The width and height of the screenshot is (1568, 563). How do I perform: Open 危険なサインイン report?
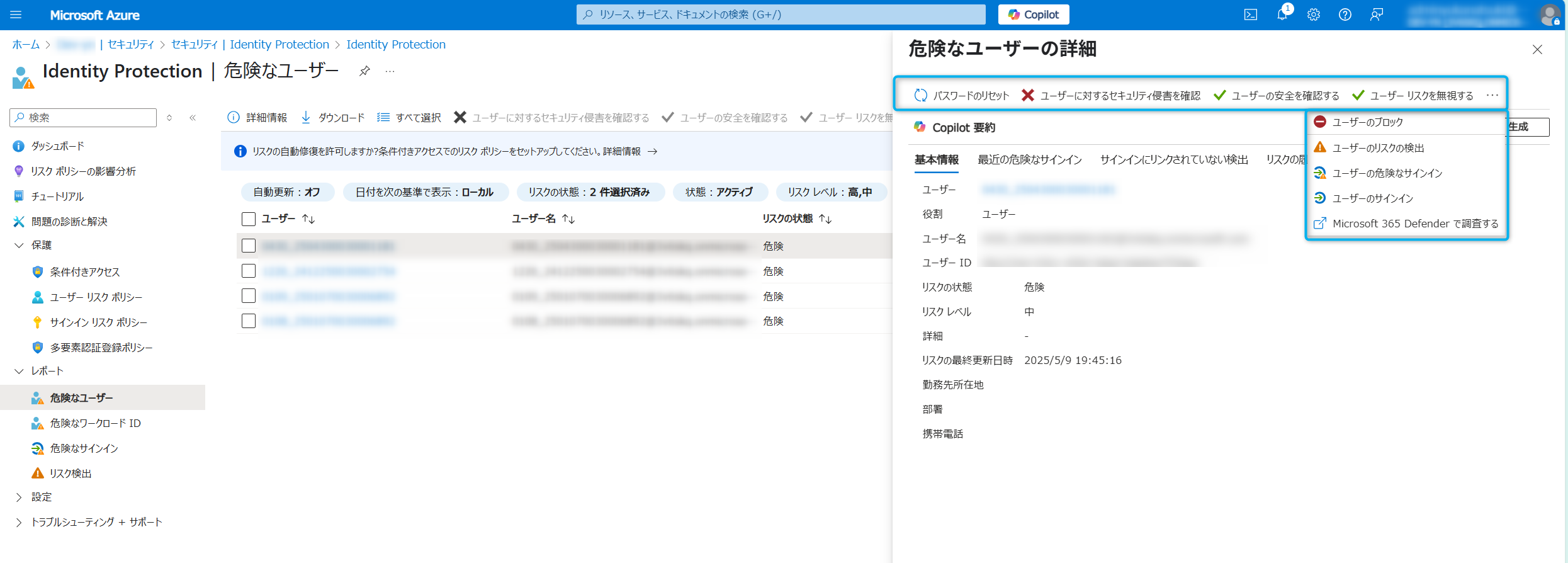[x=84, y=448]
